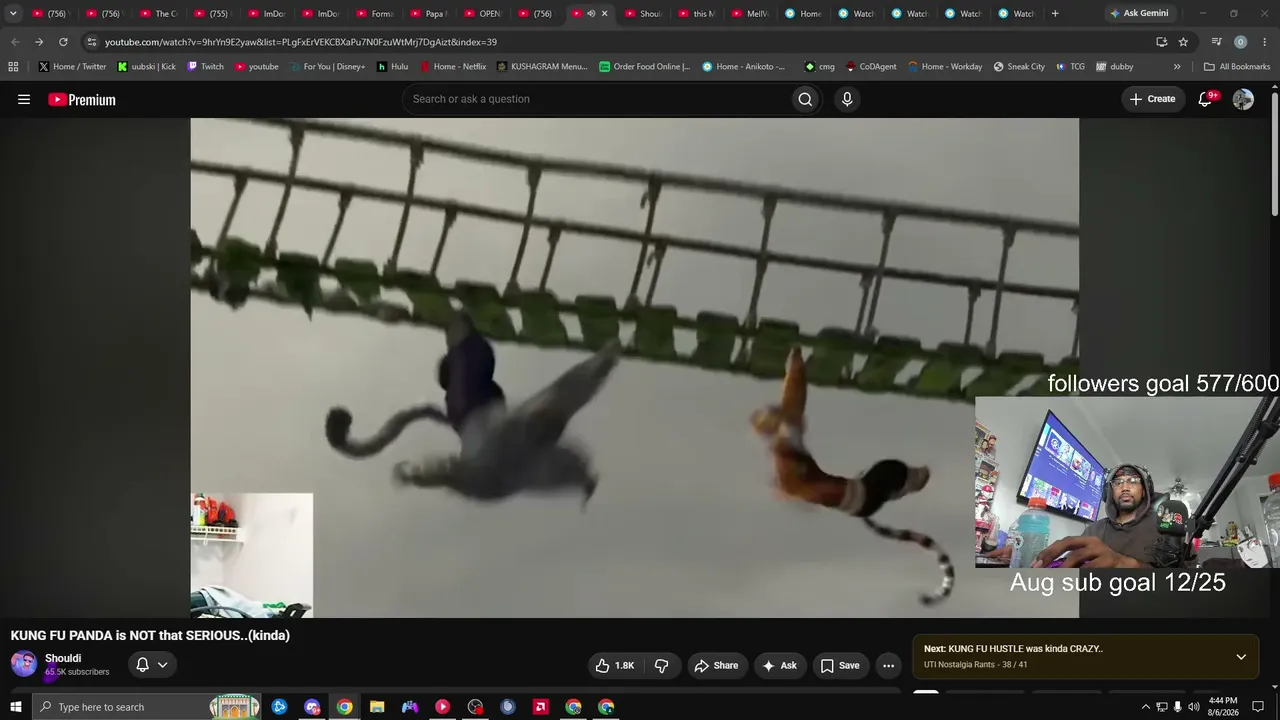Viewport: 1280px width, 720px height.
Task: Open the All Bookmarks folder
Action: pyautogui.click(x=1237, y=67)
